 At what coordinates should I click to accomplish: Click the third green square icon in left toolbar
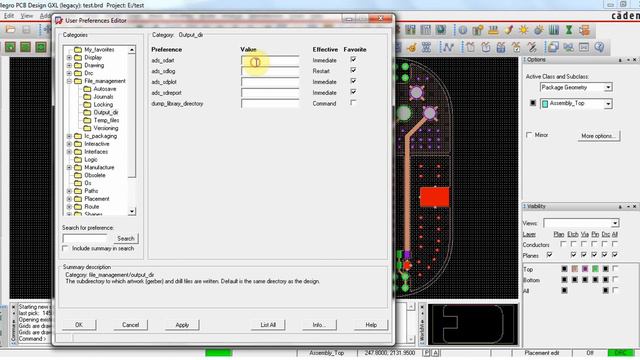[x=41, y=47]
